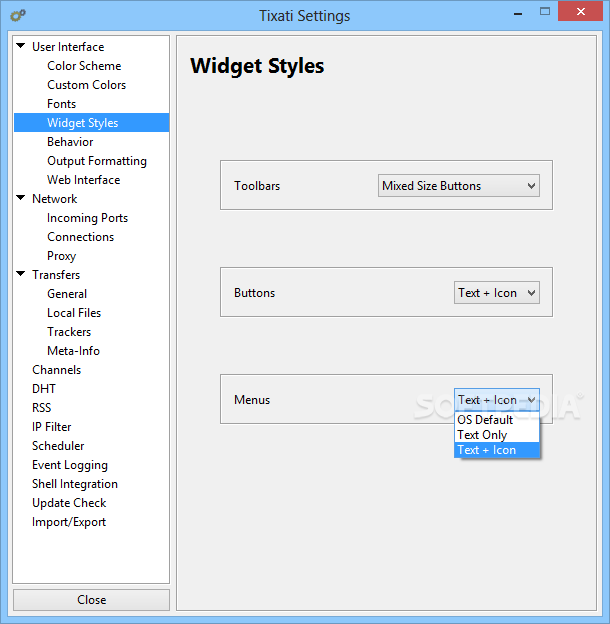610x624 pixels.
Task: Open IP Filter settings
Action: pos(51,427)
